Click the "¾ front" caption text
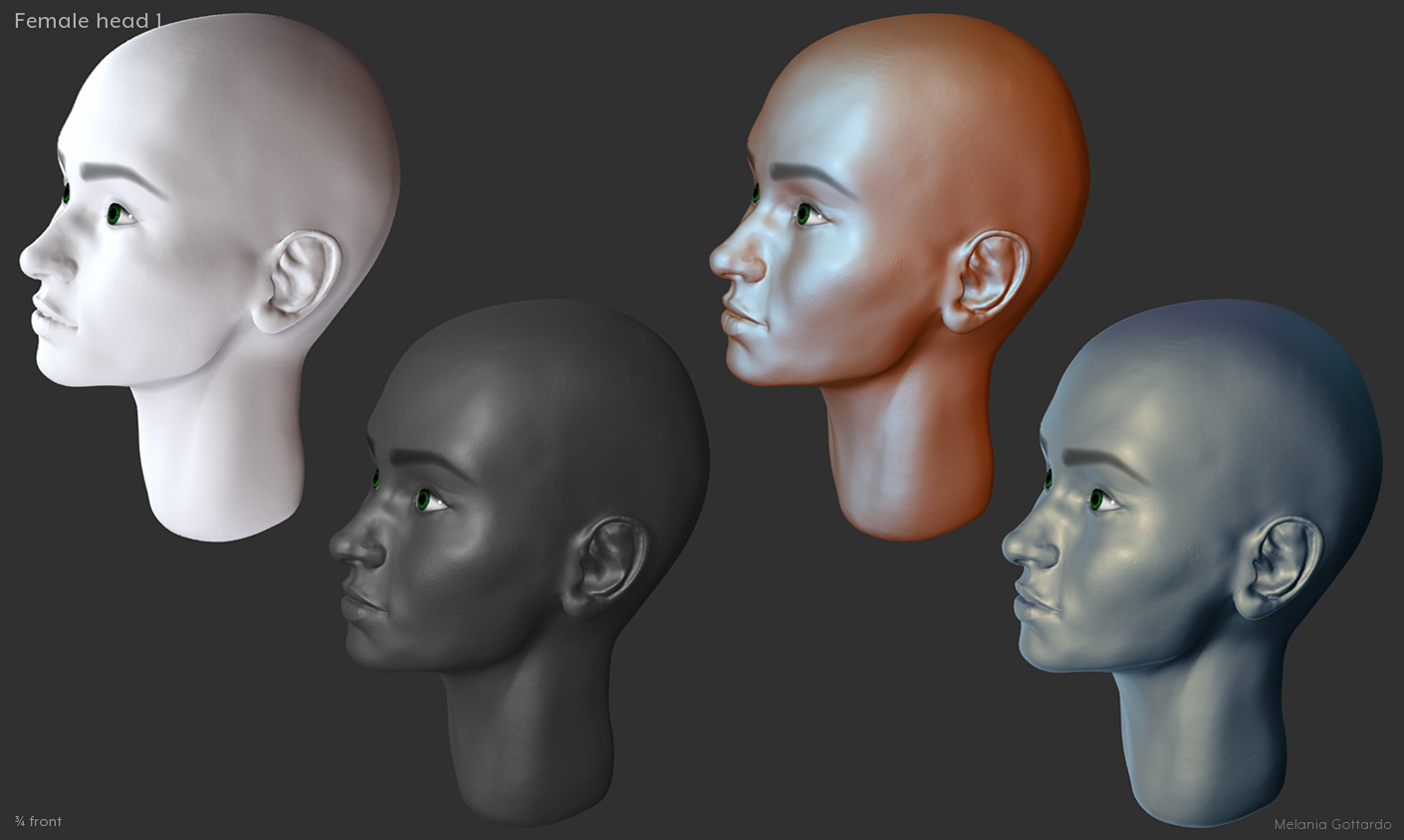The height and width of the screenshot is (840, 1404). click(38, 821)
